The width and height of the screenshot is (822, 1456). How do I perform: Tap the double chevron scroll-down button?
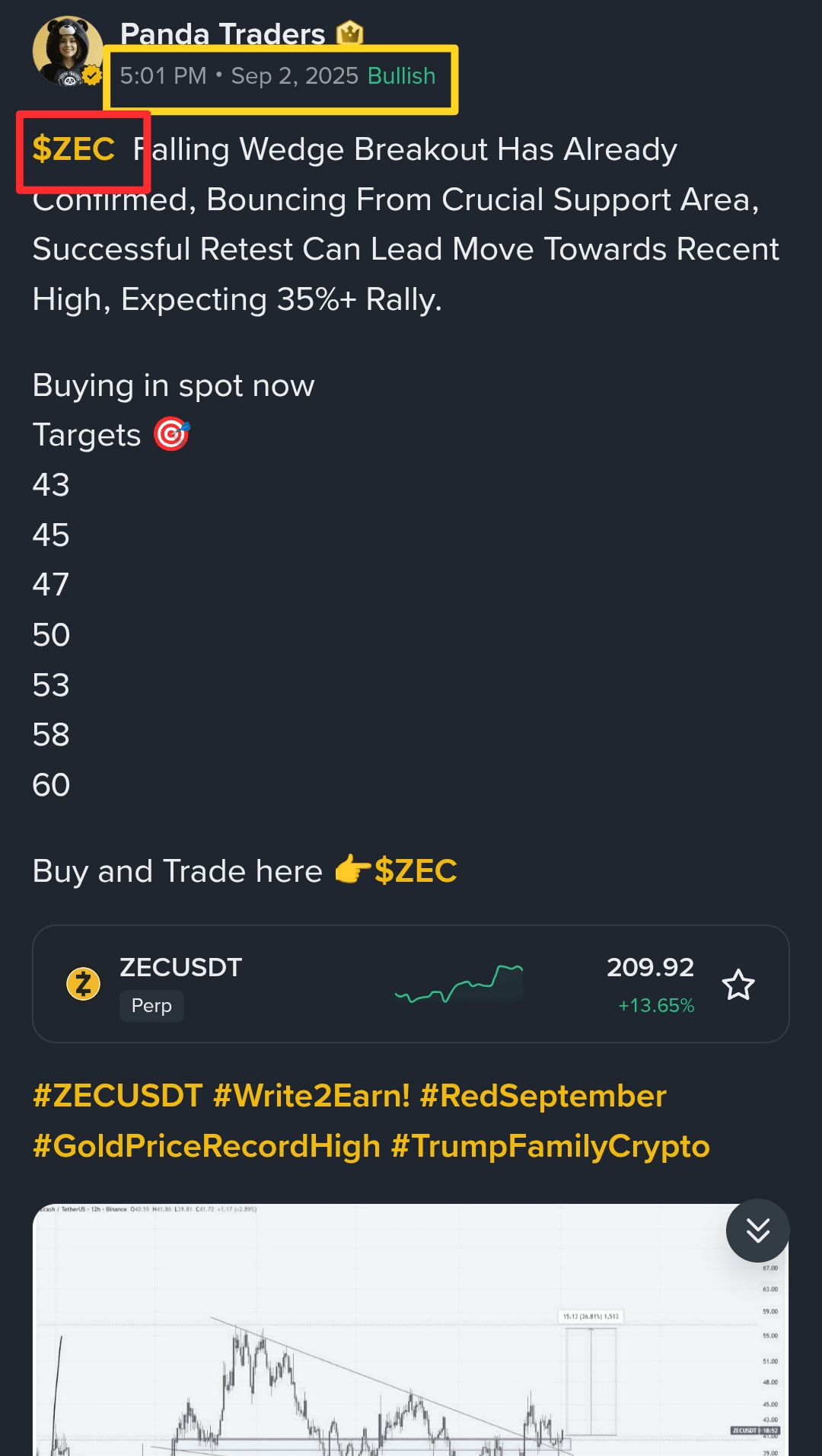coord(757,1231)
